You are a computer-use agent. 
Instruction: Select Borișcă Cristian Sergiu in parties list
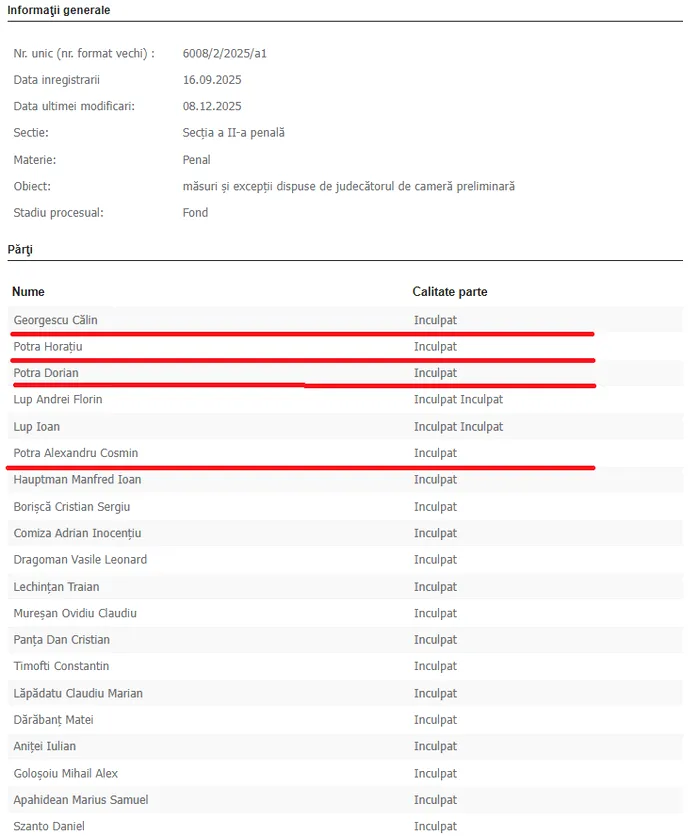point(72,507)
